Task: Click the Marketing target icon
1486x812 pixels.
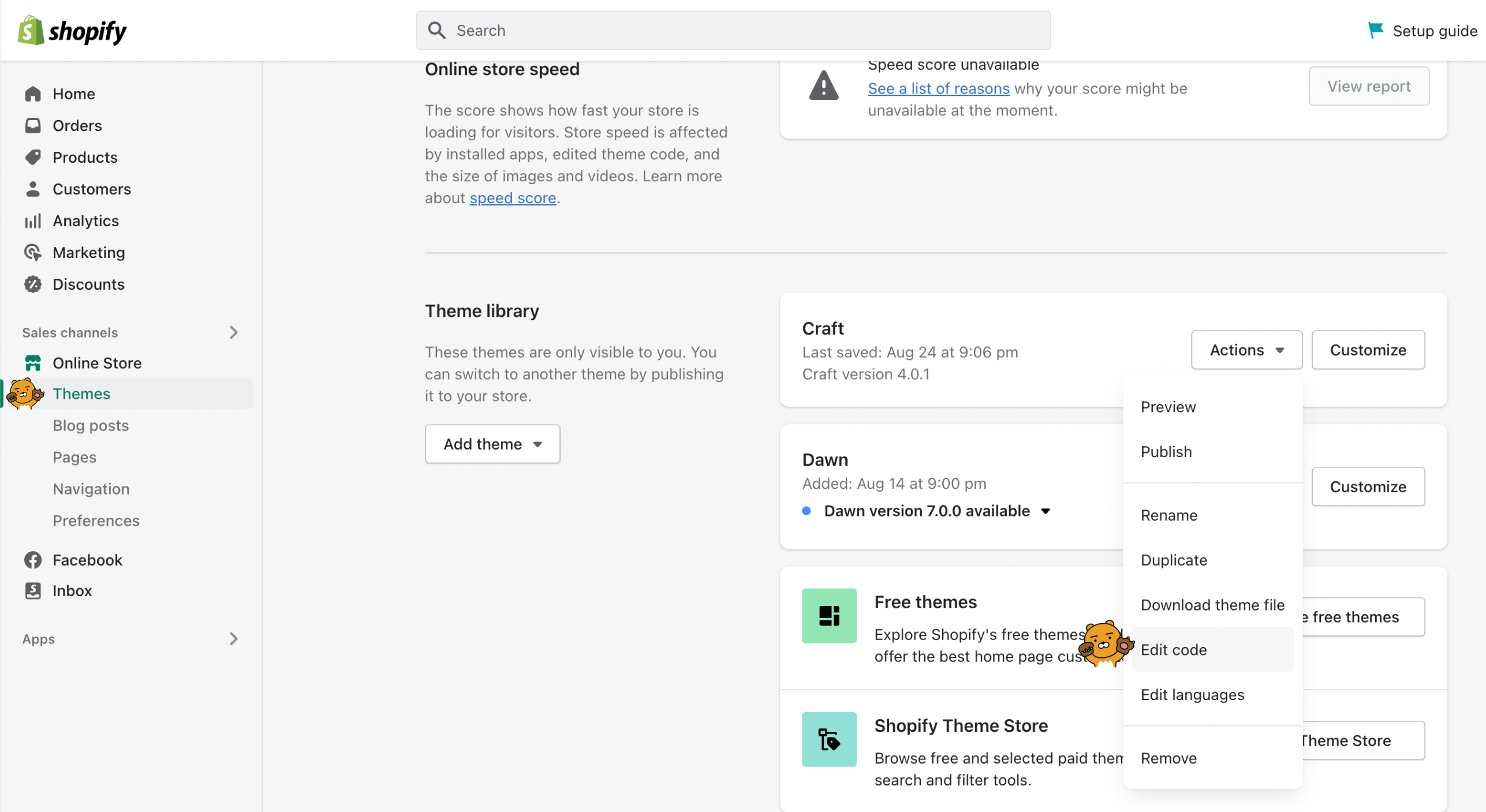Action: [33, 252]
